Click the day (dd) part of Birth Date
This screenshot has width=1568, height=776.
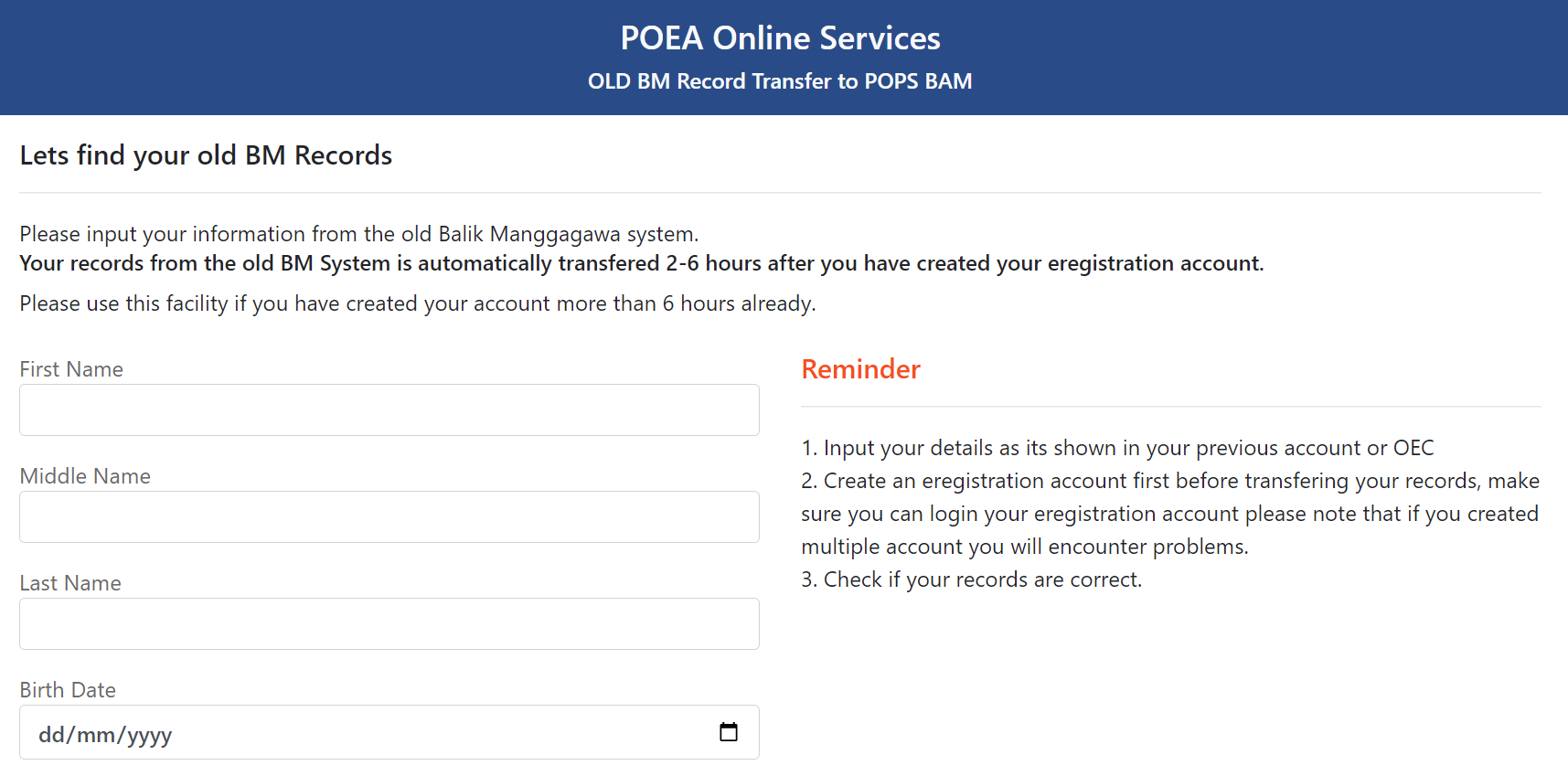[x=50, y=735]
